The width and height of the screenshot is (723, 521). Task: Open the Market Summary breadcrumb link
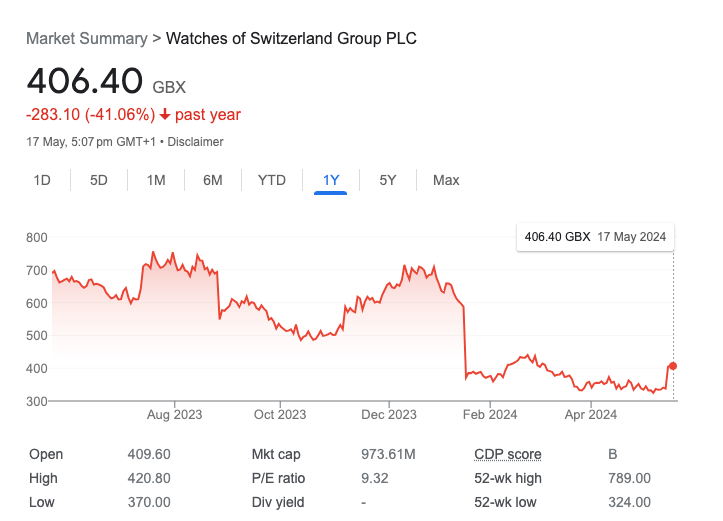pyautogui.click(x=86, y=39)
